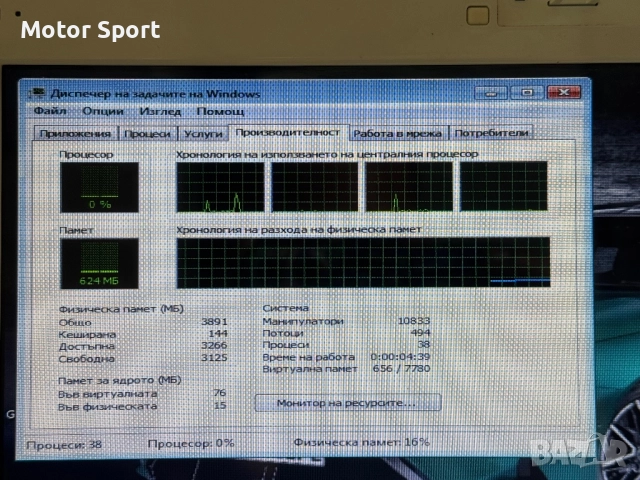The height and width of the screenshot is (480, 640).
Task: Click the Хронология на разхода на физическа памет label
Action: [298, 230]
